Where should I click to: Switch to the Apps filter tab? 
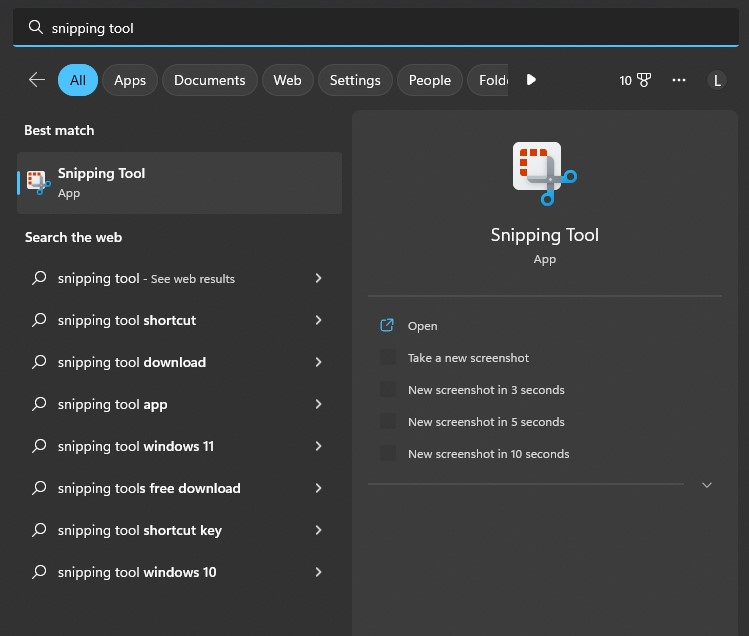tap(130, 80)
